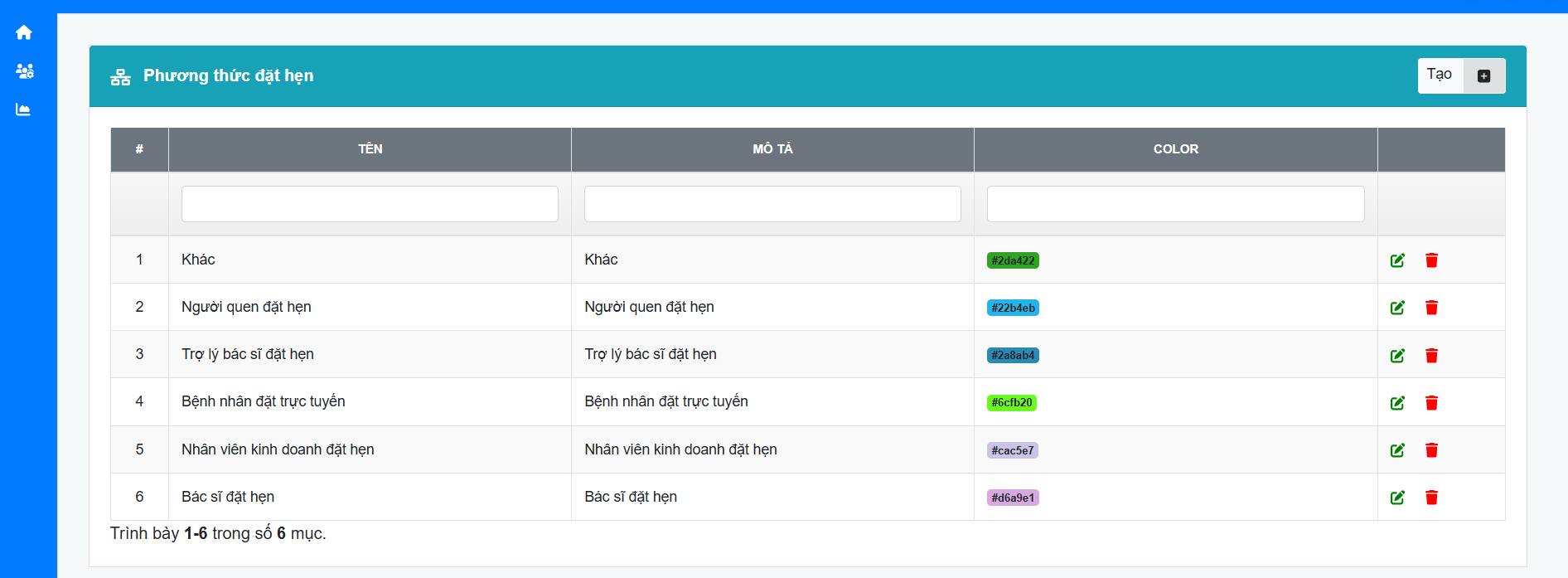
Task: Open the home page from sidebar
Action: click(x=24, y=32)
